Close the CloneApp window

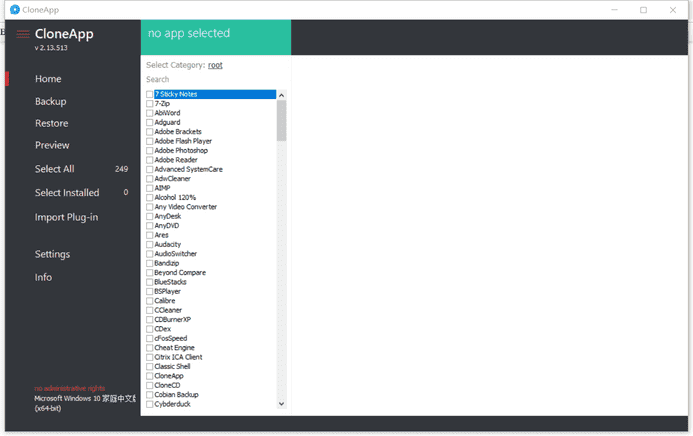pos(673,10)
